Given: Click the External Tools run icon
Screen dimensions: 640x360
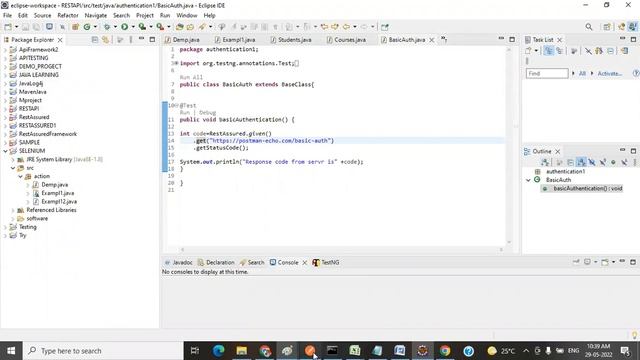Looking at the screenshot, I should [160, 27].
